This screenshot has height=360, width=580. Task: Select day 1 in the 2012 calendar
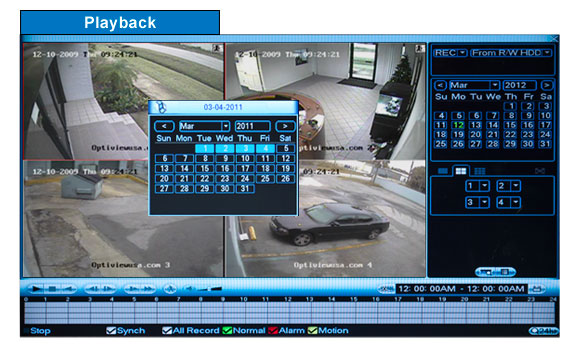[510, 106]
